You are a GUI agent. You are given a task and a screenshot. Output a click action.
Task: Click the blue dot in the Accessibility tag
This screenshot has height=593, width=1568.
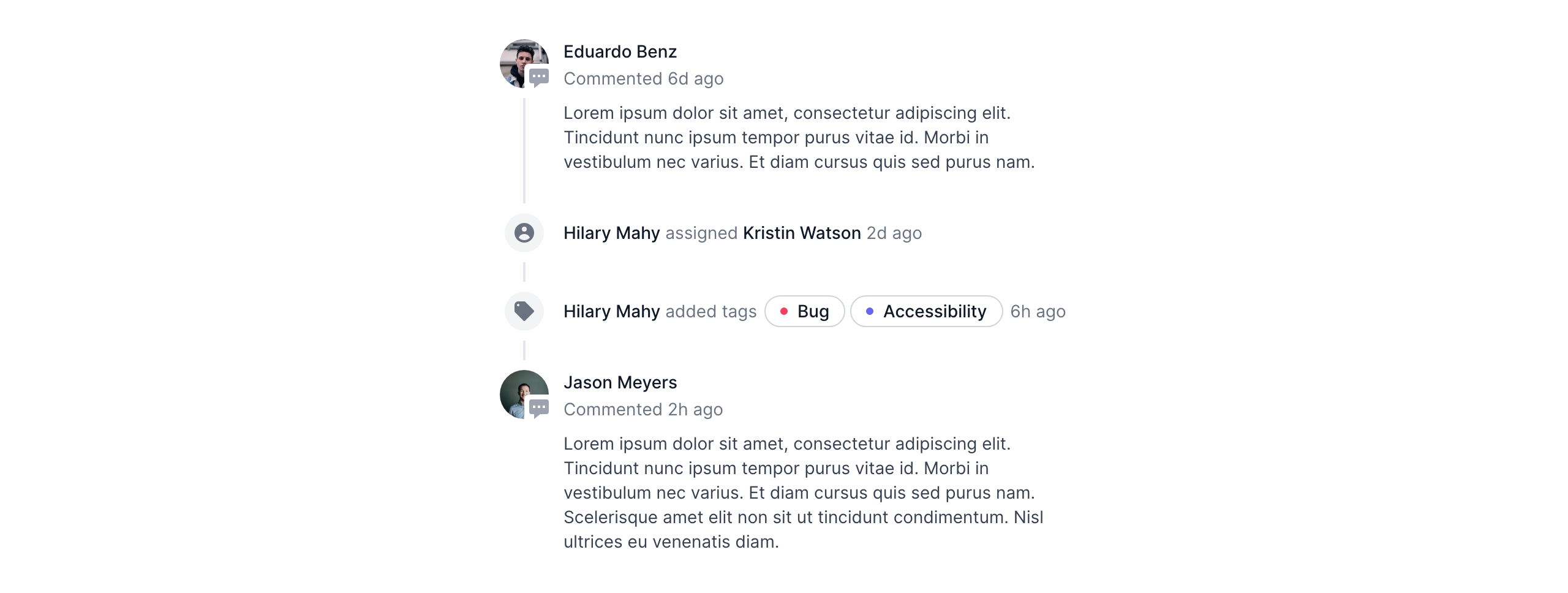869,312
